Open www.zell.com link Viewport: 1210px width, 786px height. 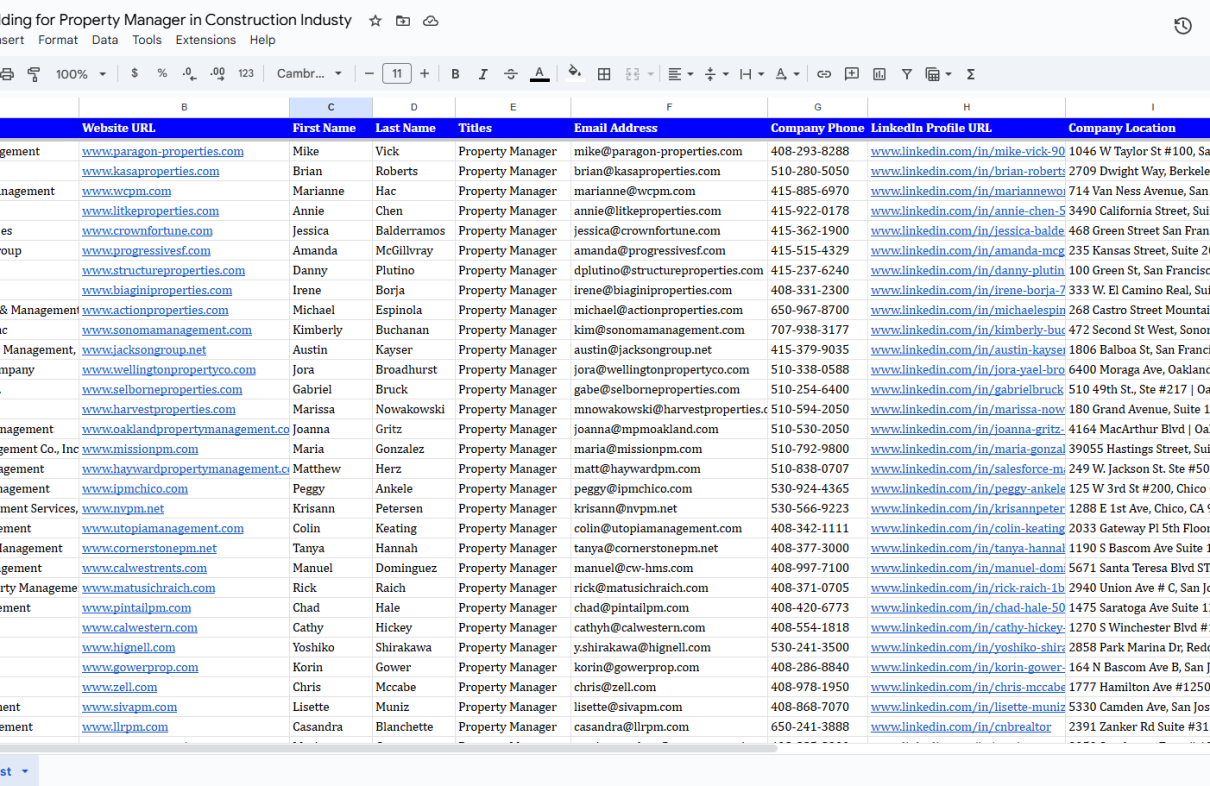(x=120, y=687)
